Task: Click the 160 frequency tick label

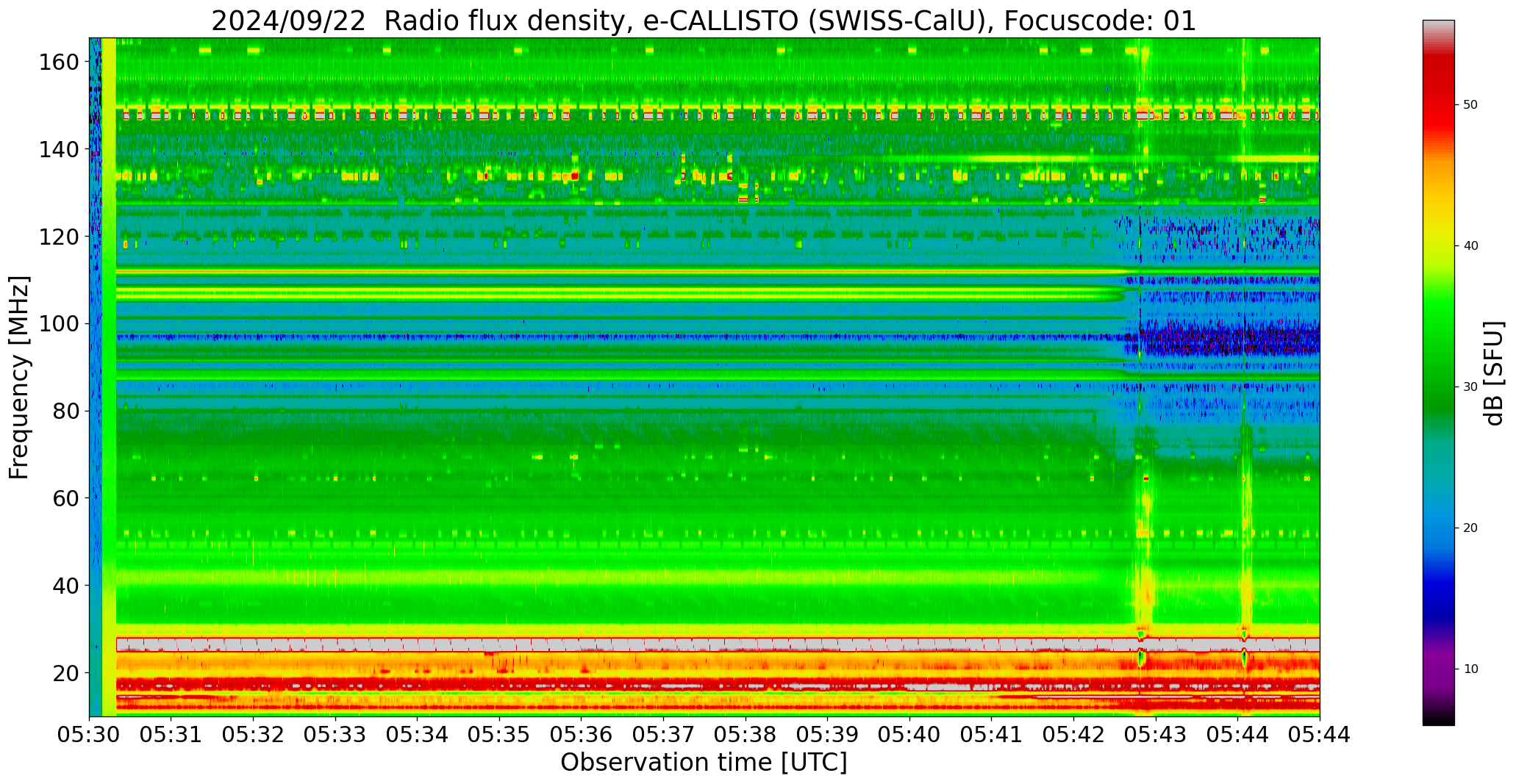Action: click(x=59, y=62)
